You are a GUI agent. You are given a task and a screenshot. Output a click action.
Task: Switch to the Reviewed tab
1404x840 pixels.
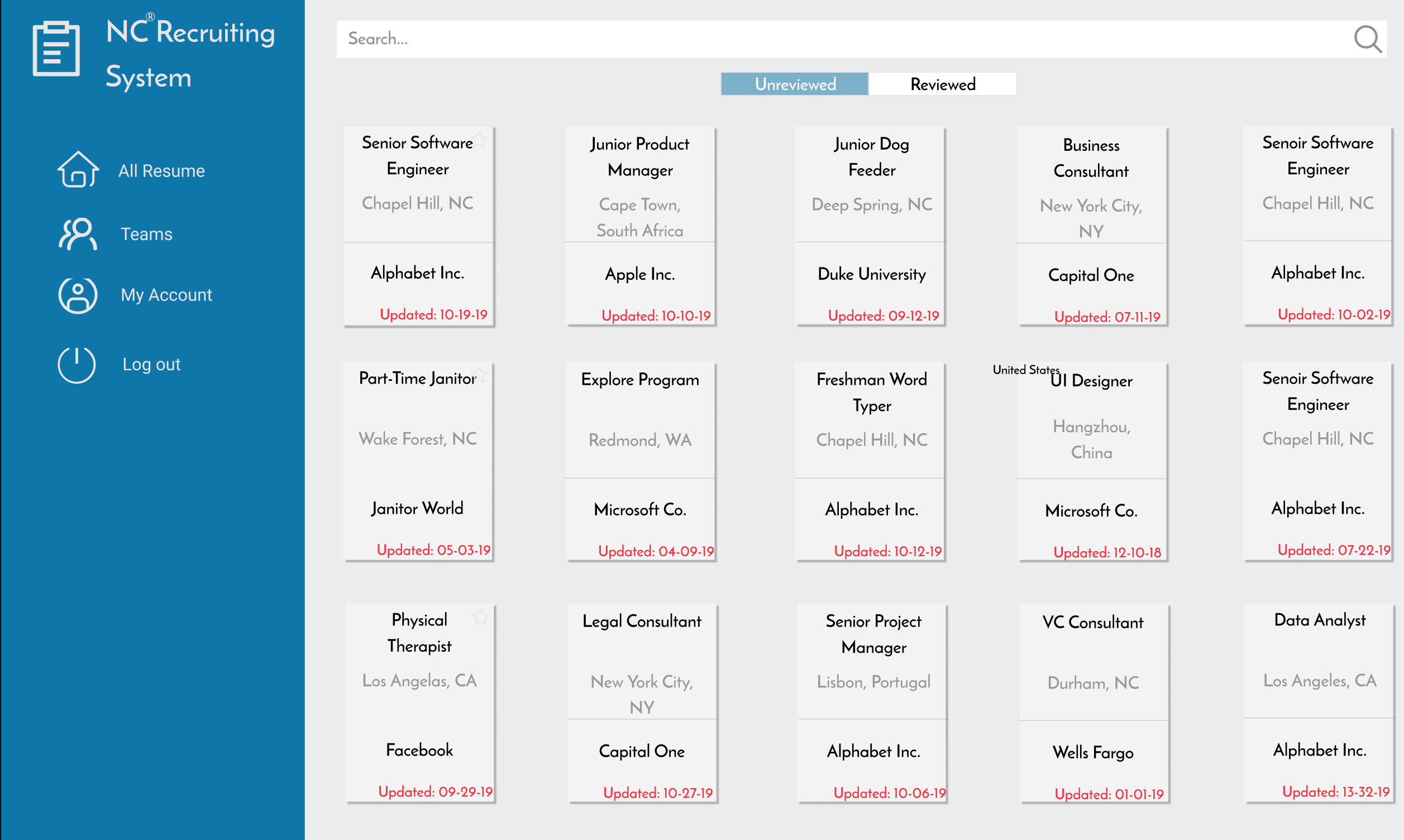942,84
